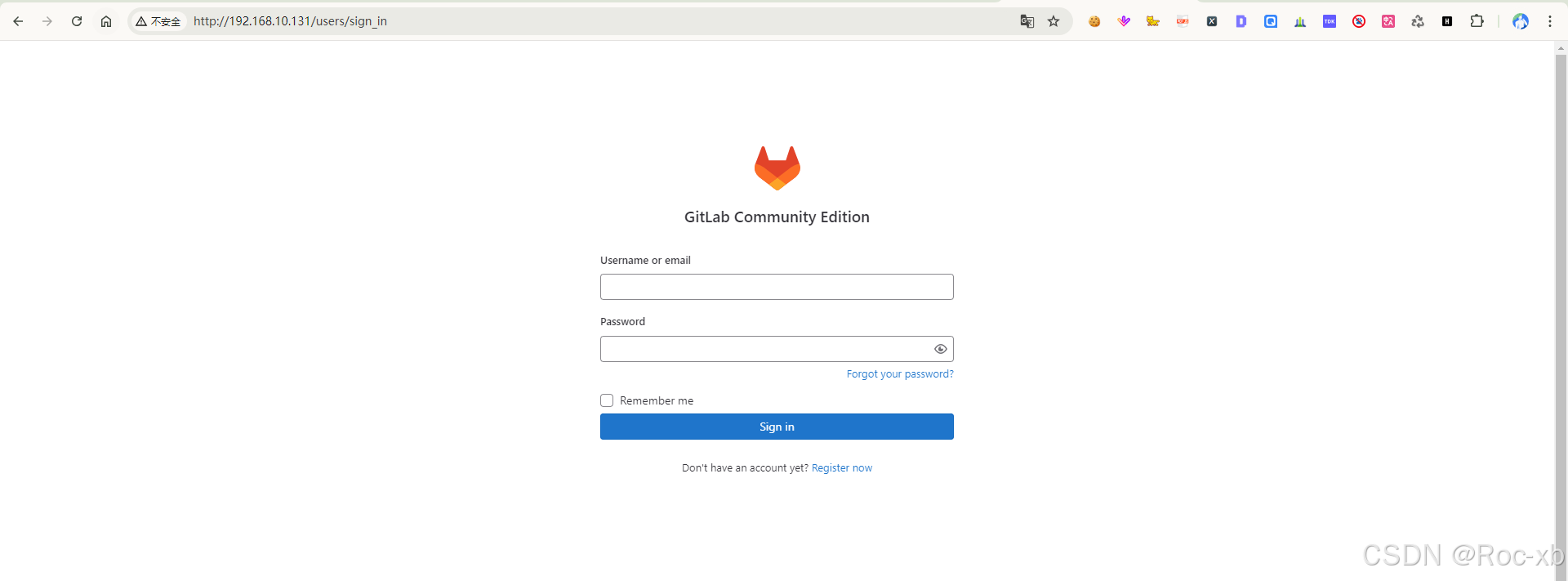Image resolution: width=1568 pixels, height=581 pixels.
Task: Check the Remember me checkbox
Action: [x=607, y=400]
